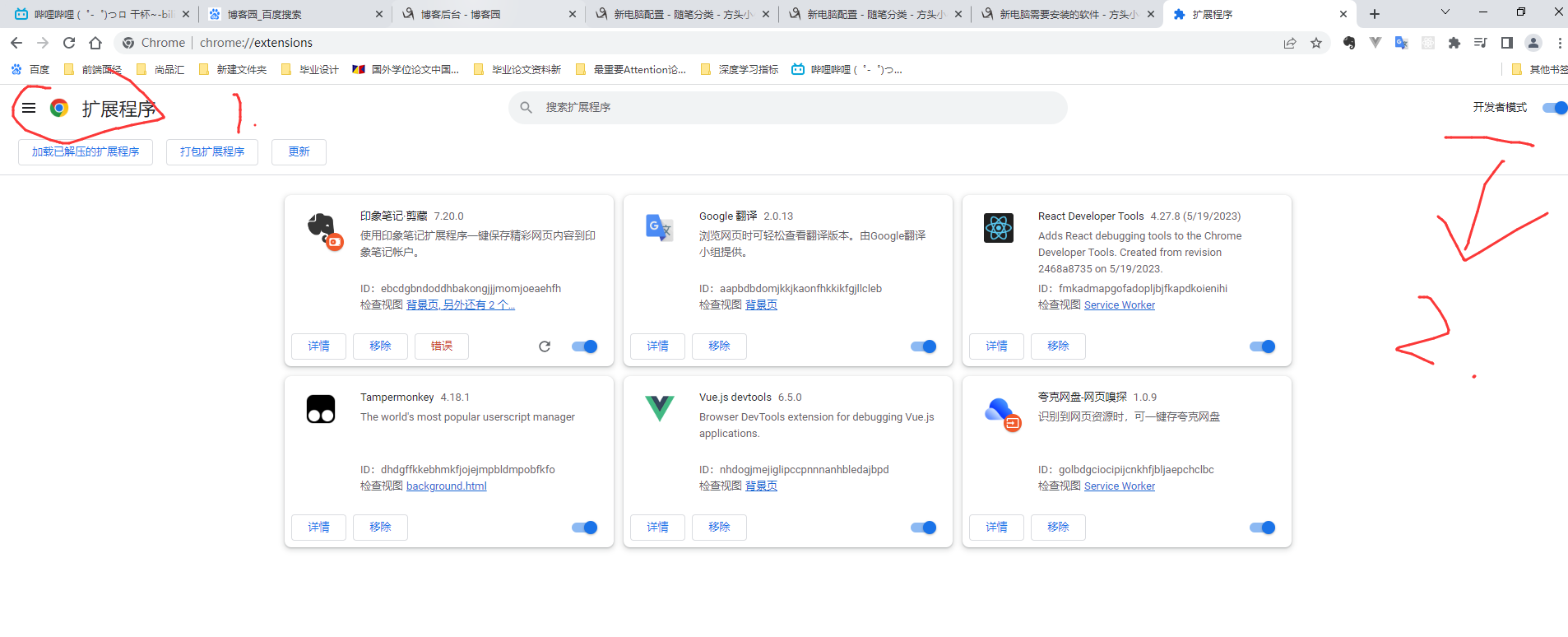
Task: Open the Evernote elephant toolbar extension
Action: 1349,43
